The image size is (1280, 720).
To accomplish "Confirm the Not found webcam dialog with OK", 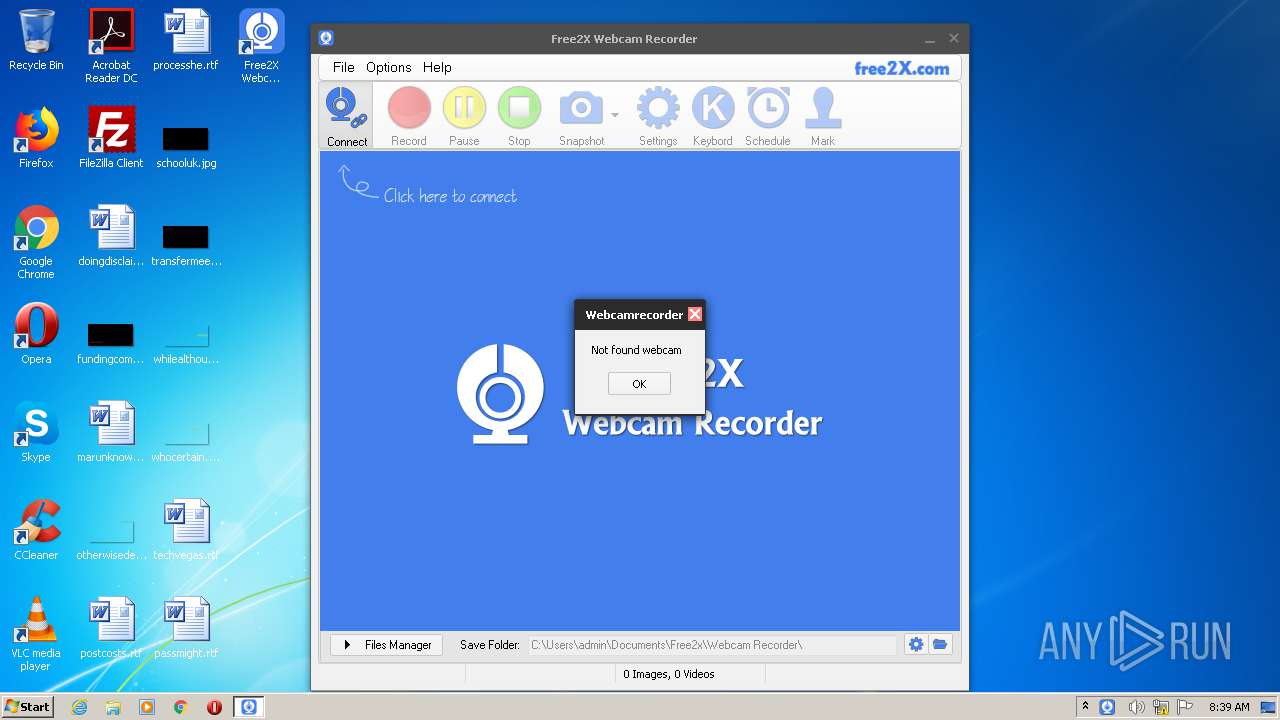I will 639,384.
